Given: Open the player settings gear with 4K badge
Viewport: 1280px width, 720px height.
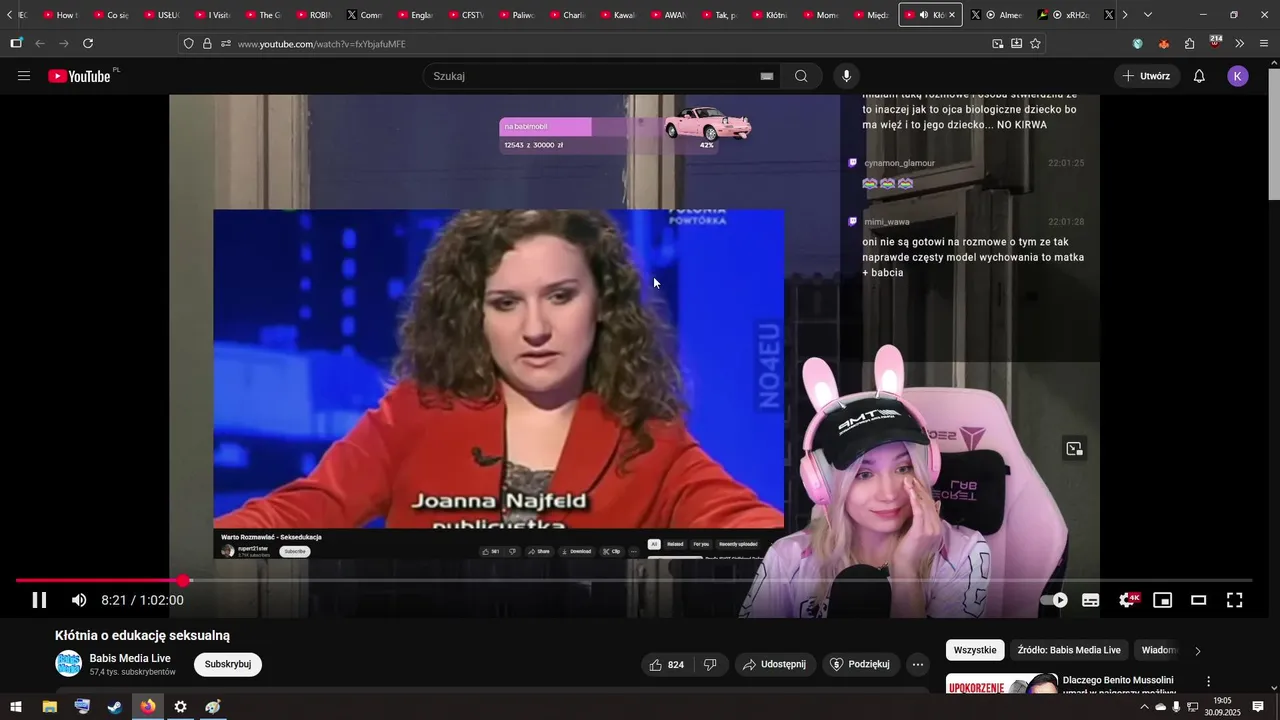Looking at the screenshot, I should point(1128,600).
